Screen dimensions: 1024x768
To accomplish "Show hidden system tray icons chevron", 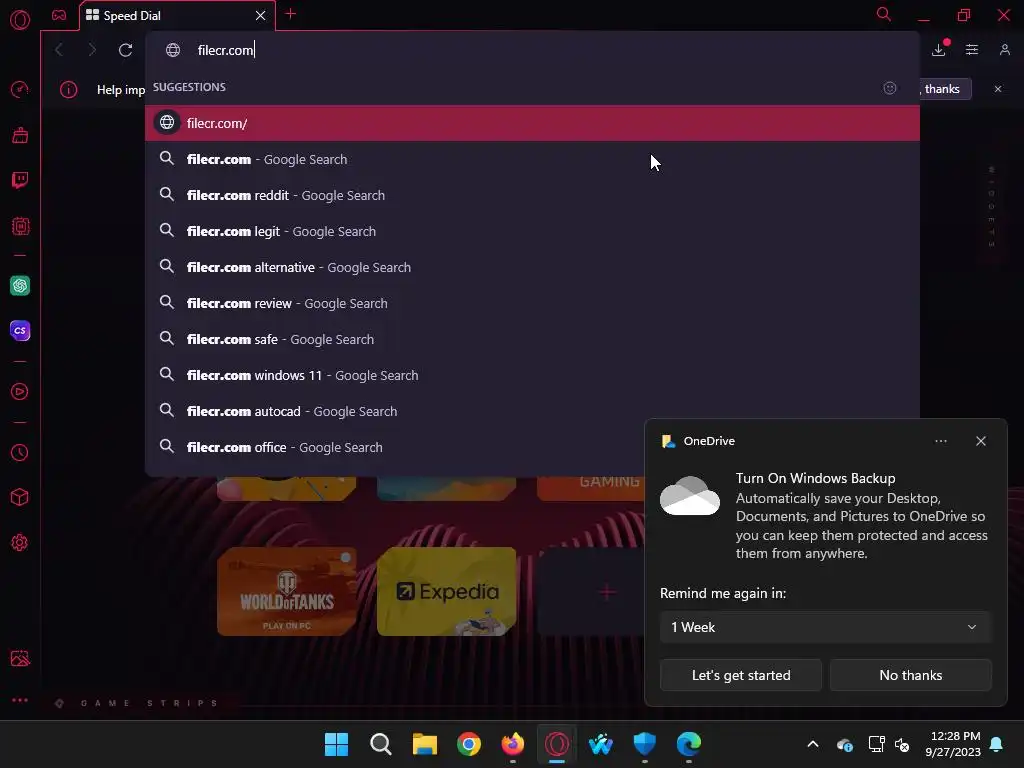I will [x=813, y=744].
